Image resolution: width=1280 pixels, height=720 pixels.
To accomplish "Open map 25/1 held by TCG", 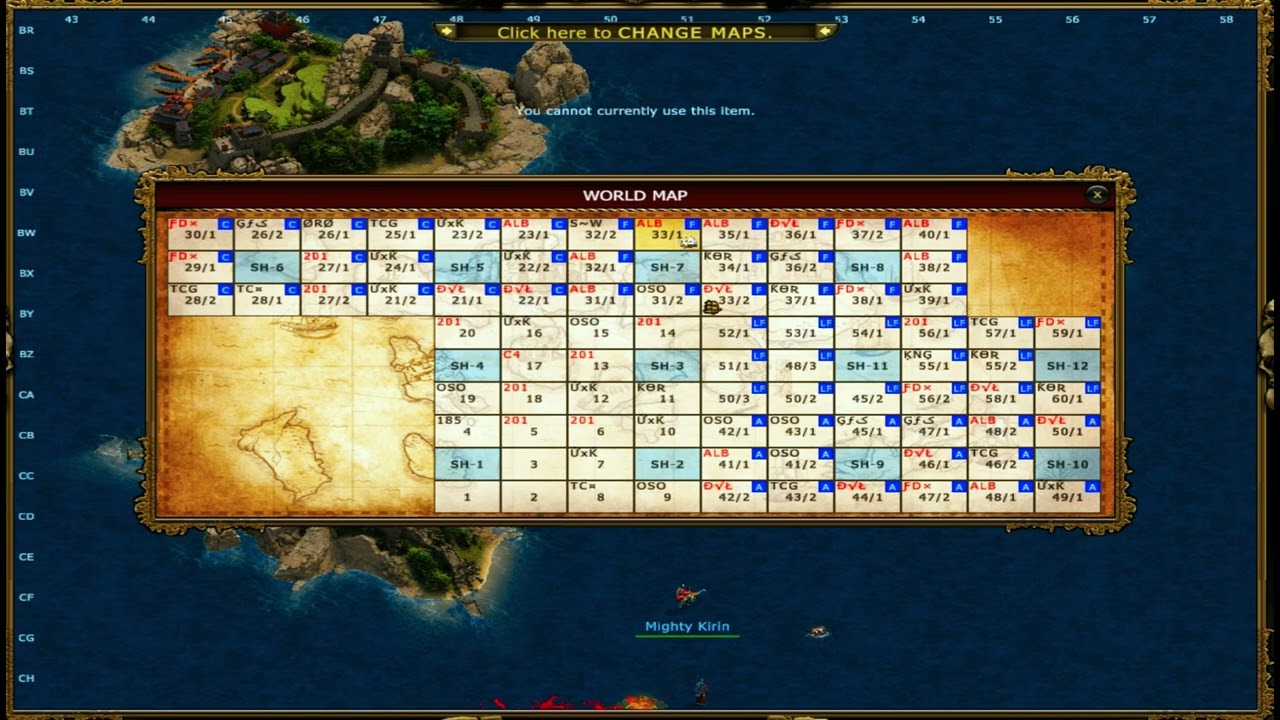I will click(x=400, y=234).
